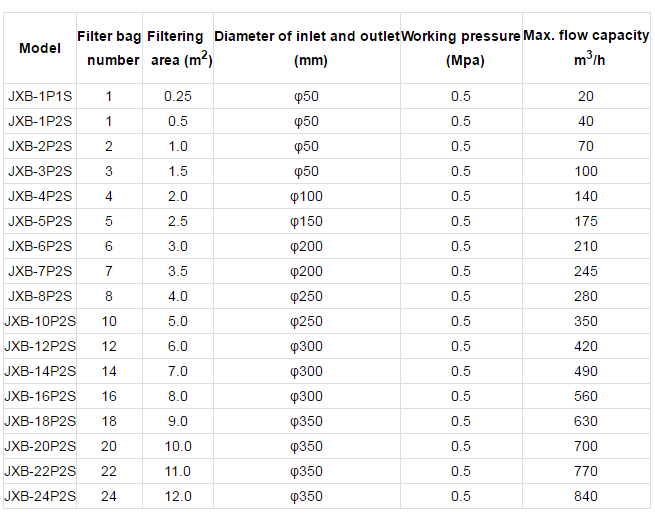
Task: Select the Working pressure (Mpa) header
Action: point(461,48)
